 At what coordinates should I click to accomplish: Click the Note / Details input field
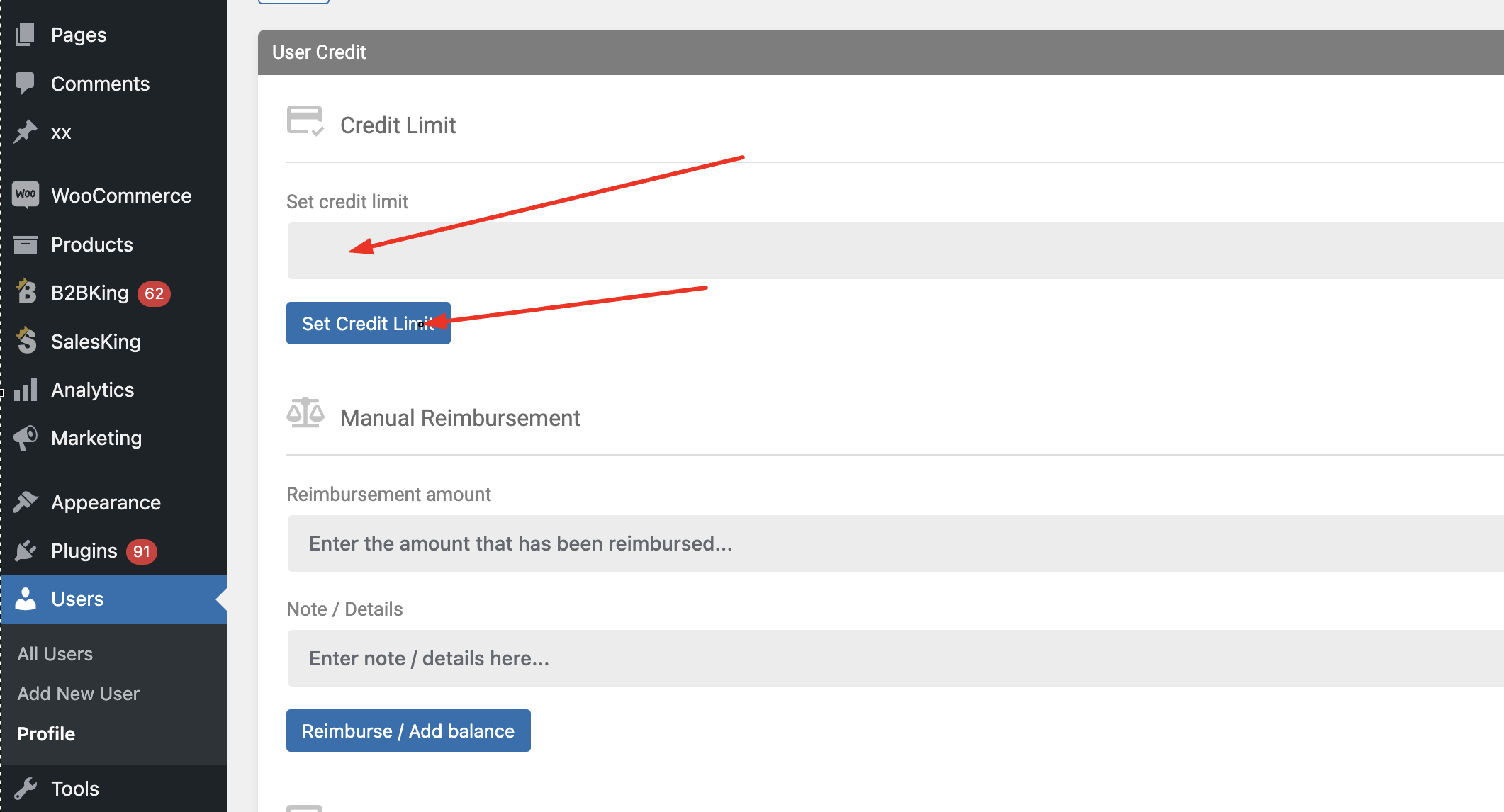coord(895,658)
